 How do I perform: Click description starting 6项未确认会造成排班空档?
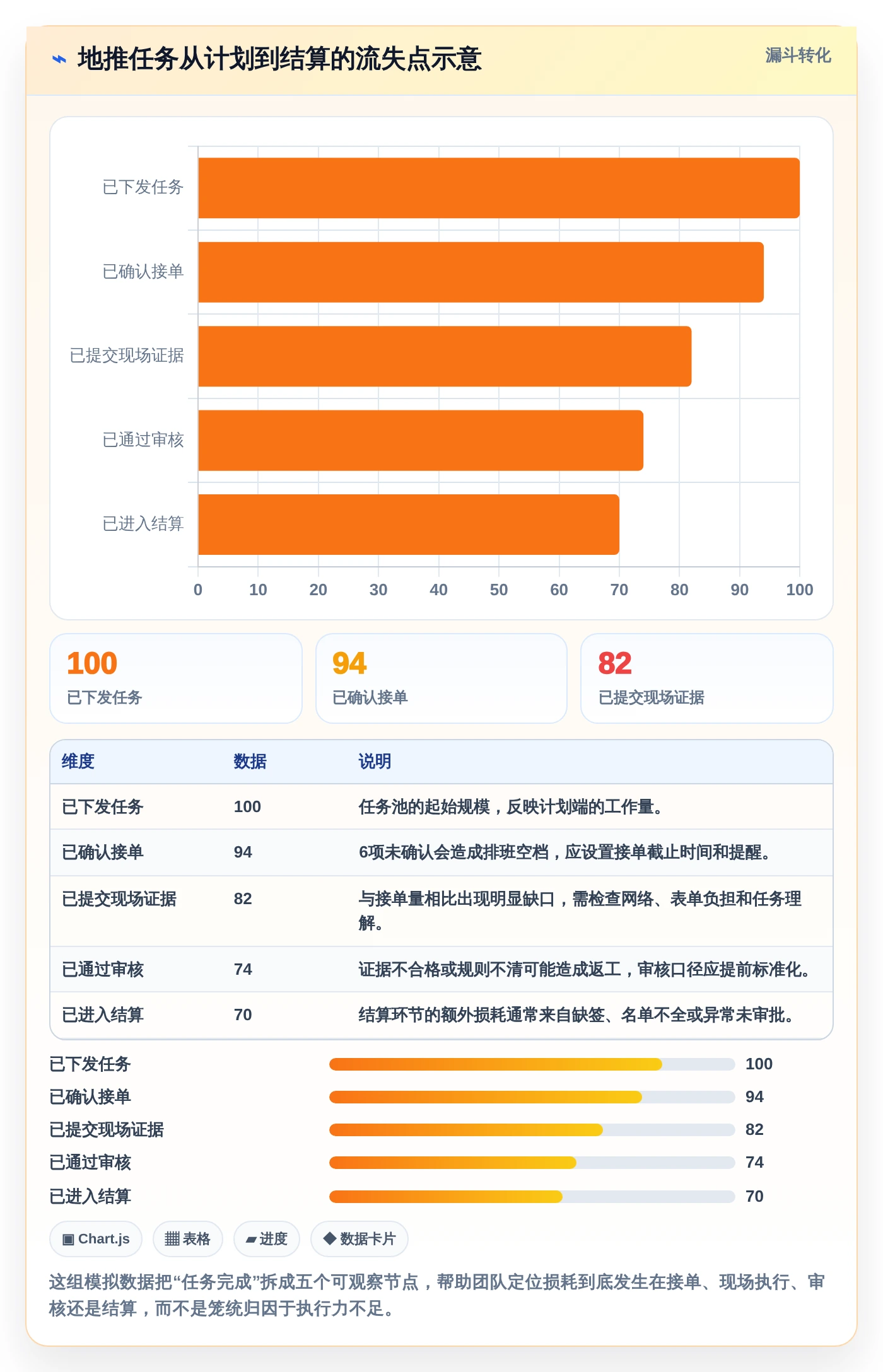(x=564, y=852)
